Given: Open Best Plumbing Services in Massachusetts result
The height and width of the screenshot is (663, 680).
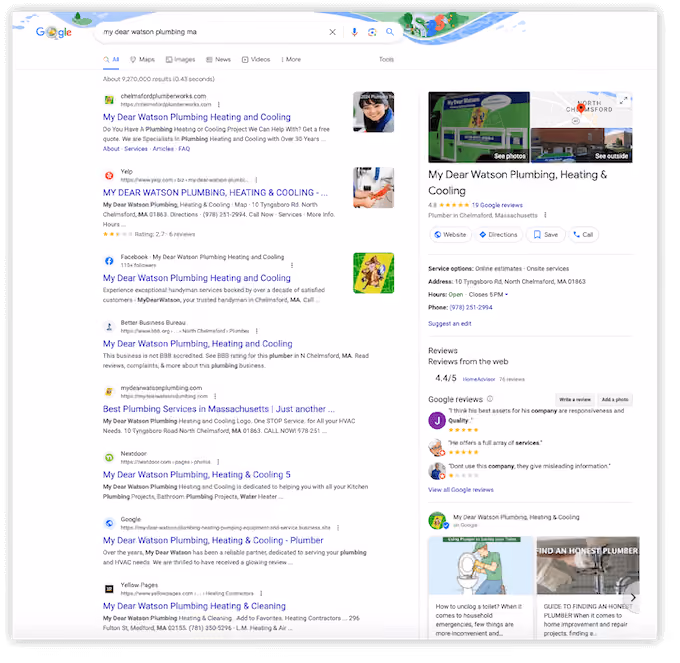Looking at the screenshot, I should point(219,409).
